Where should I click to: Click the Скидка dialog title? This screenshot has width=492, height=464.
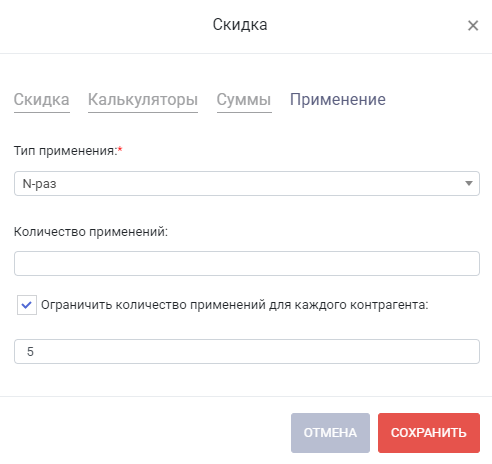240,25
